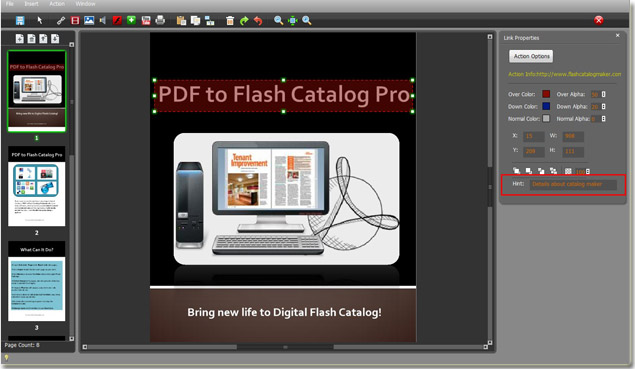Open the Action menu
The width and height of the screenshot is (635, 369).
point(57,4)
